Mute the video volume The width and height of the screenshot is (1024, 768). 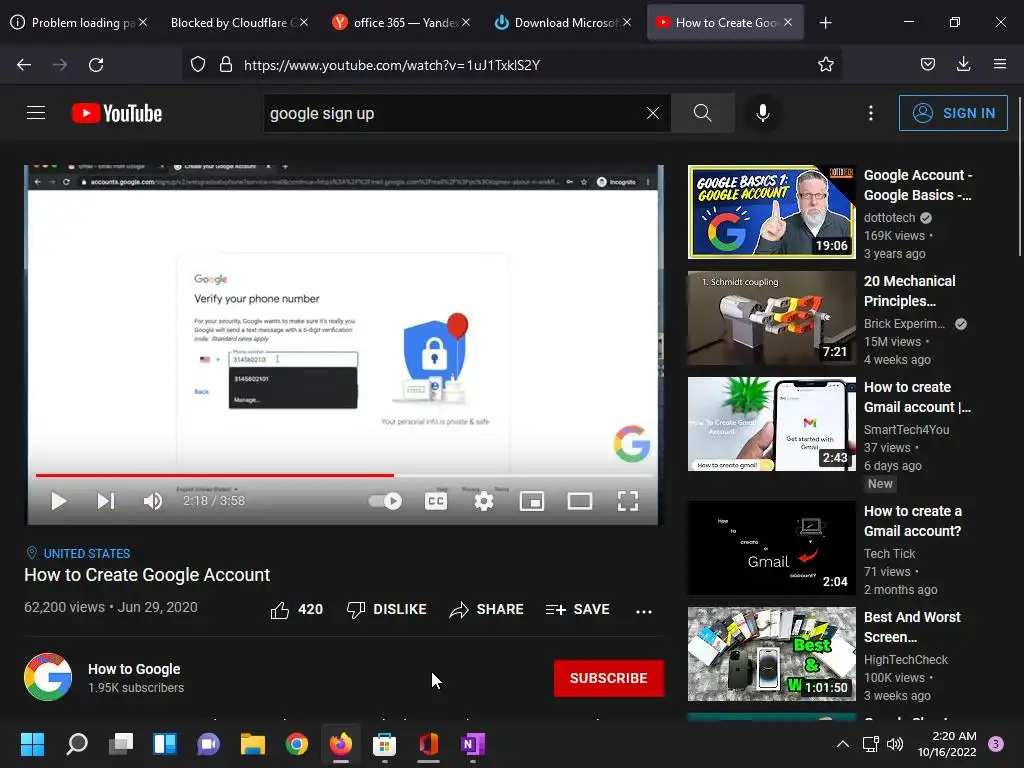pos(152,501)
